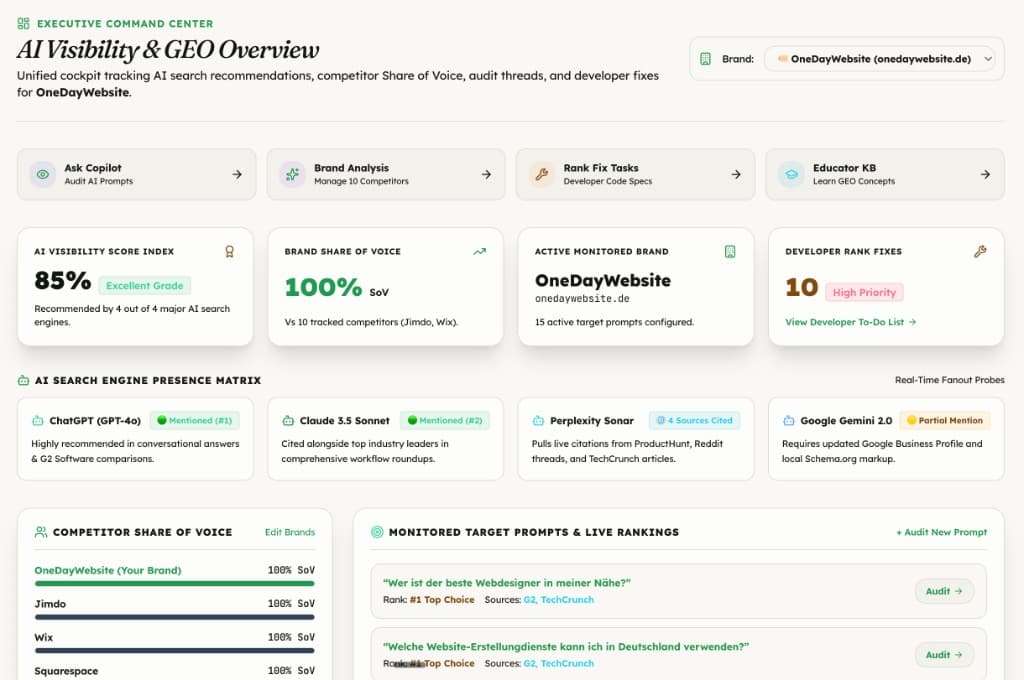The width and height of the screenshot is (1024, 680).
Task: Click + Audit New Prompt link
Action: point(941,532)
